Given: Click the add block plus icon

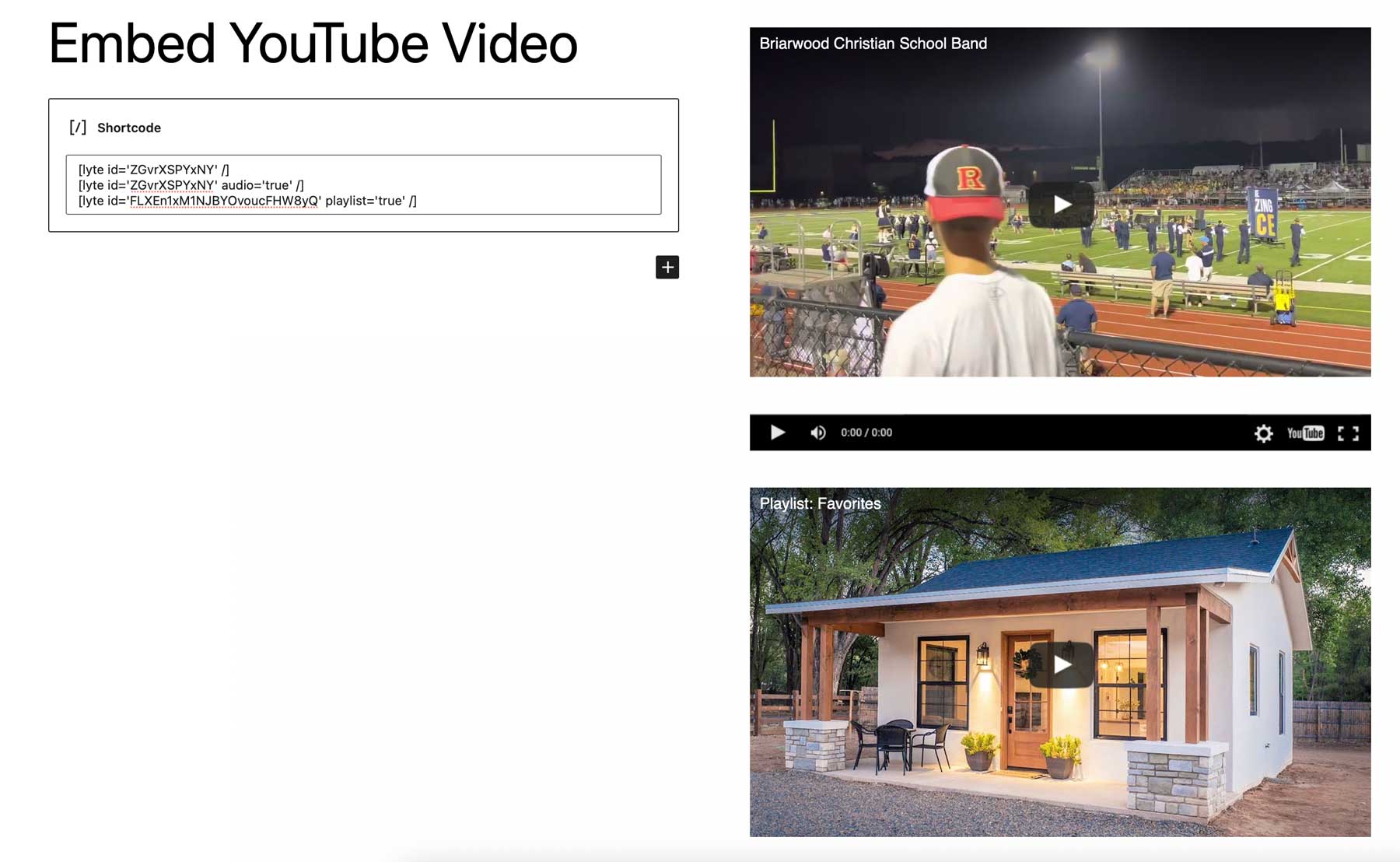Looking at the screenshot, I should click(667, 267).
